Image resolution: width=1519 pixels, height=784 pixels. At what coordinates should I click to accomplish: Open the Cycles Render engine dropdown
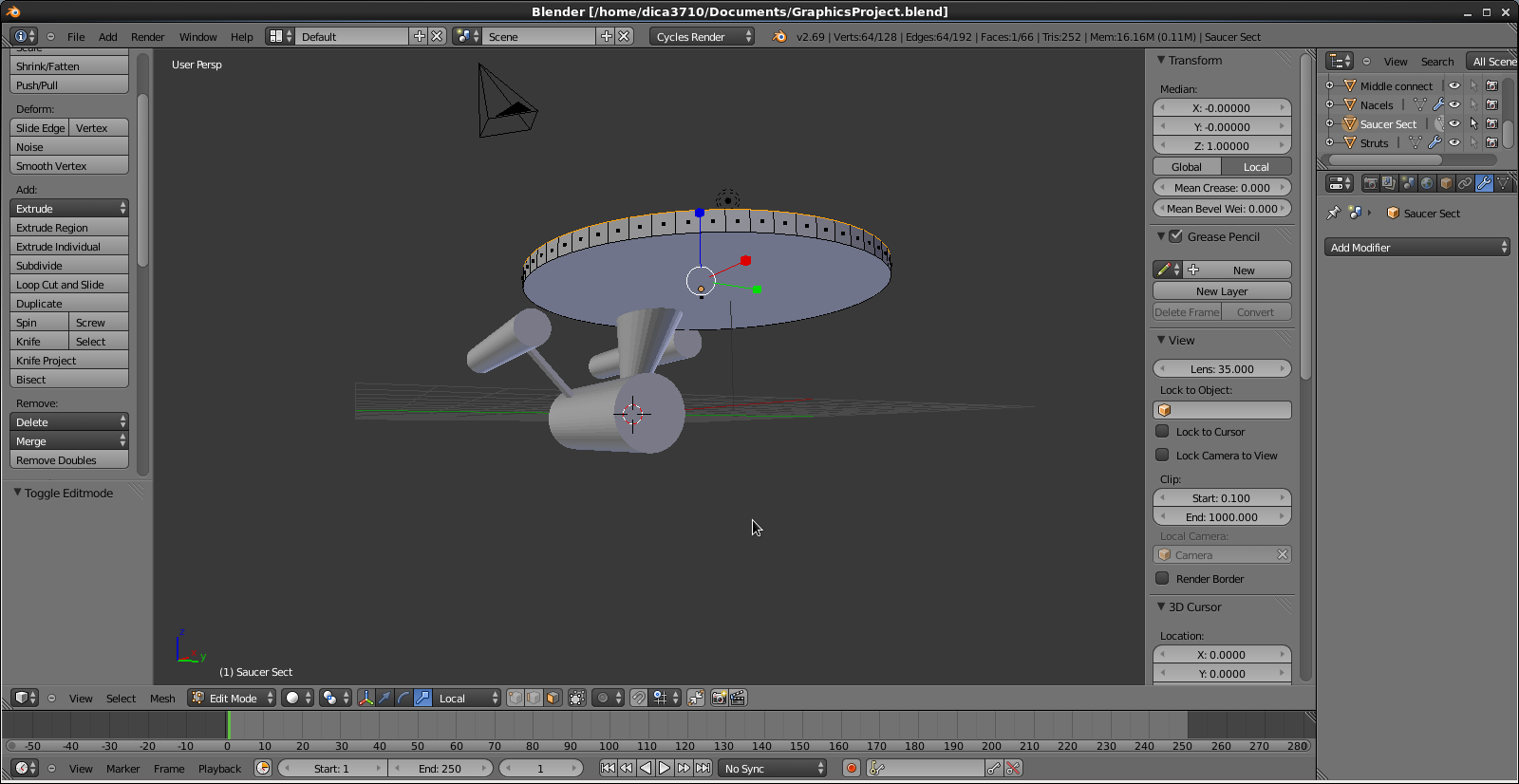coord(702,36)
